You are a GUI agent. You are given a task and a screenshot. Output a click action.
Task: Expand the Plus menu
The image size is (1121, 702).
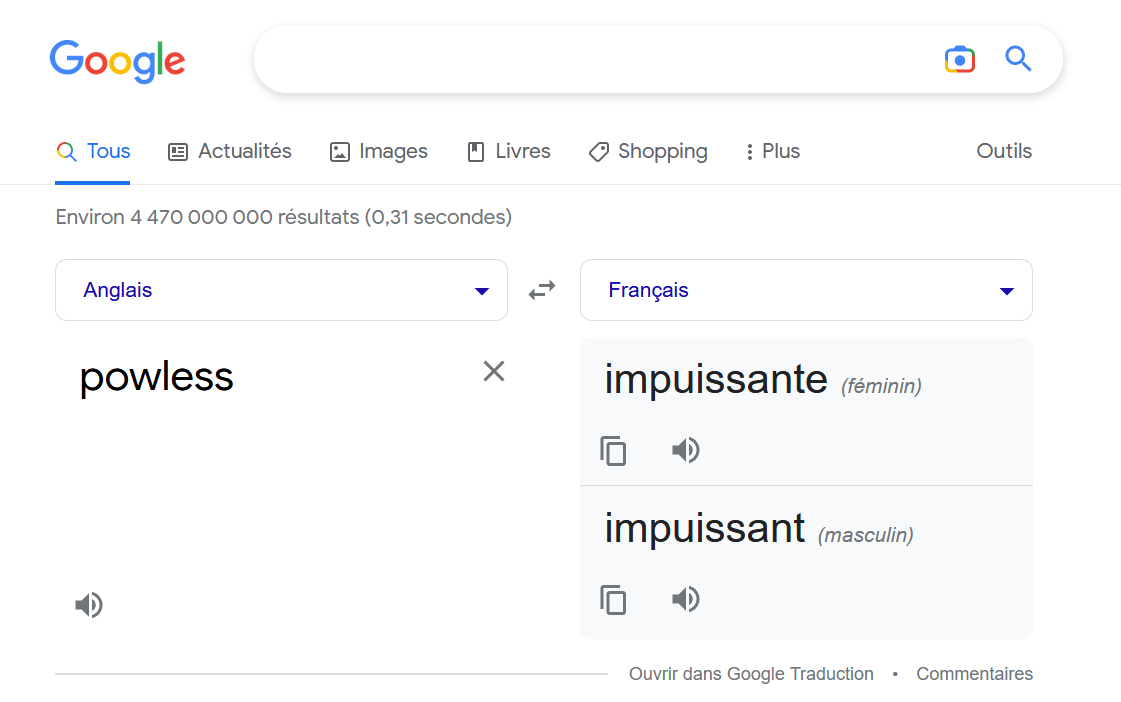(x=772, y=152)
